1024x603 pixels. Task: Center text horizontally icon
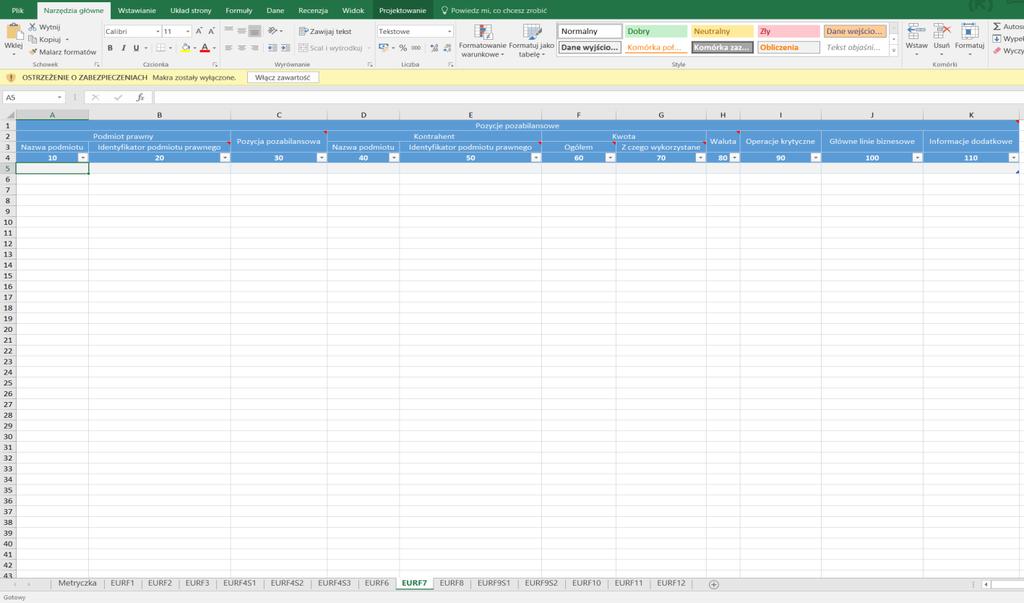(x=242, y=48)
